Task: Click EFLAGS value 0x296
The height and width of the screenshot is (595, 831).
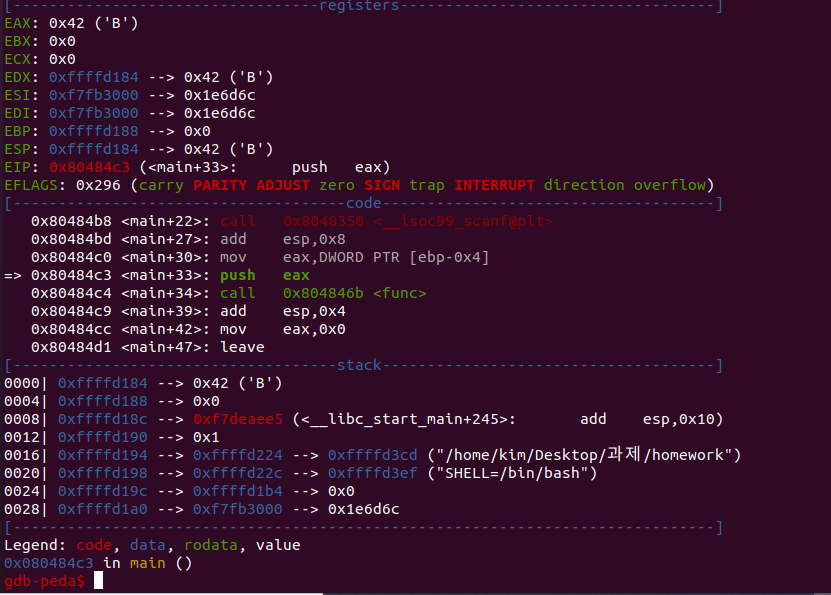Action: coord(98,185)
